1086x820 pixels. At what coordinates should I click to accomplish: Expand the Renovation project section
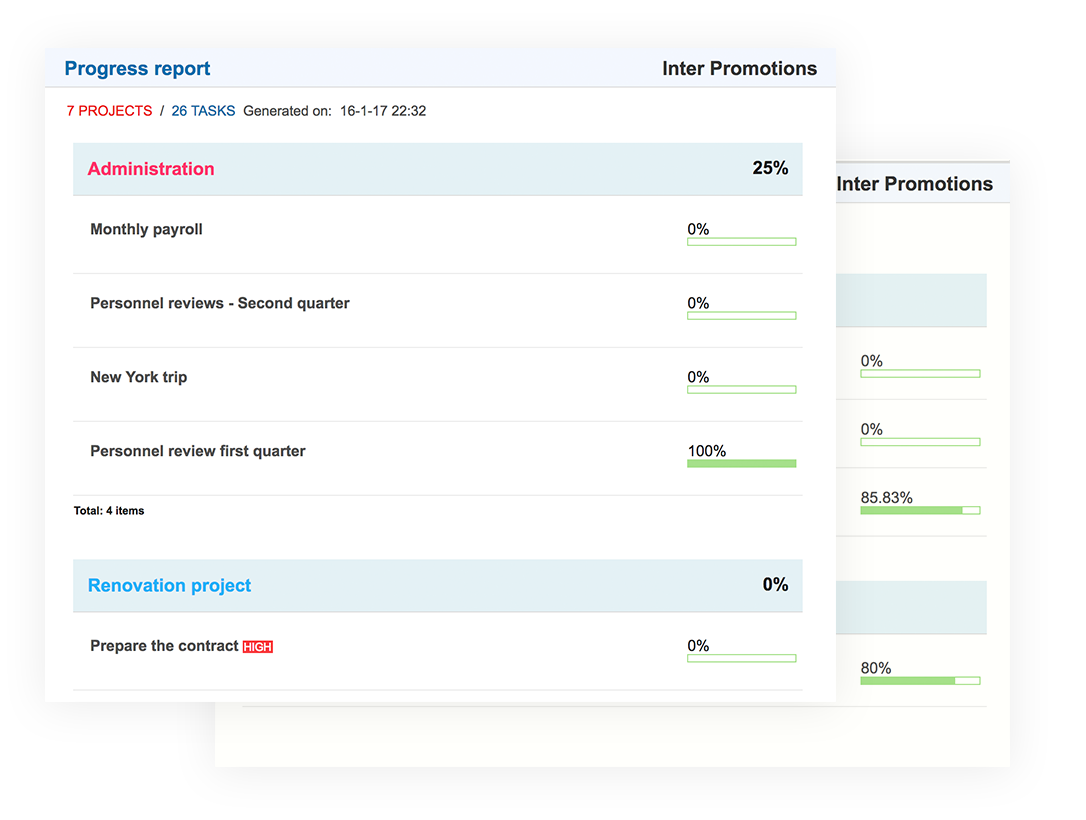(x=169, y=586)
